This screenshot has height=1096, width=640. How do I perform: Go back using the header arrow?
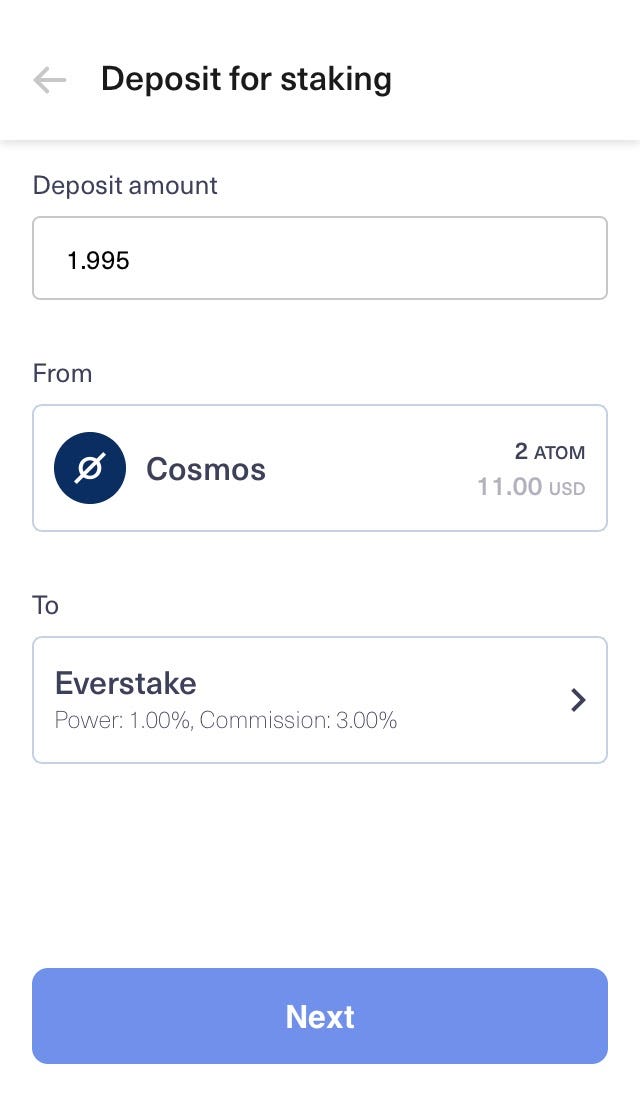50,80
